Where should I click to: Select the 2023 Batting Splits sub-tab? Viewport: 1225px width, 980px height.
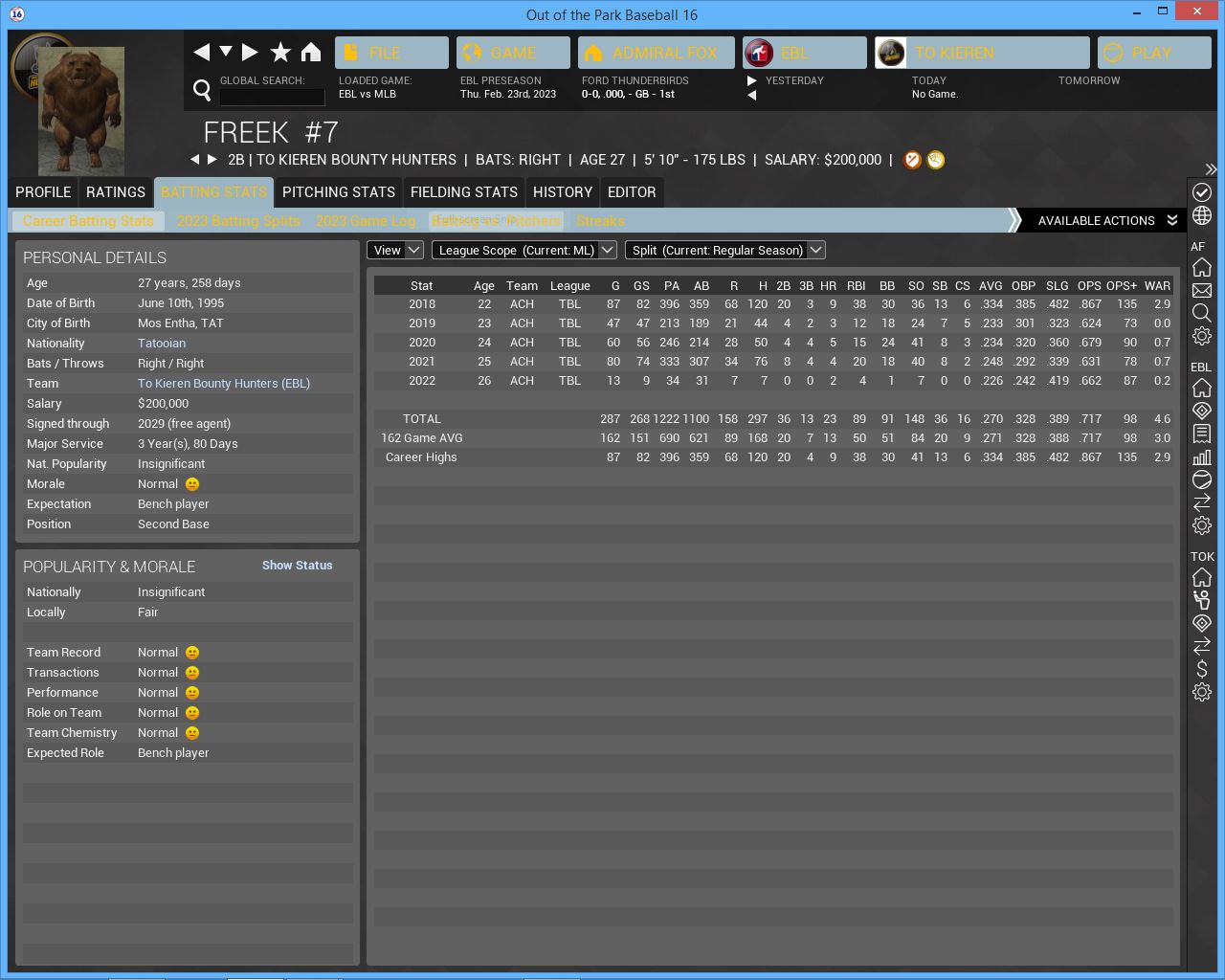tap(238, 221)
